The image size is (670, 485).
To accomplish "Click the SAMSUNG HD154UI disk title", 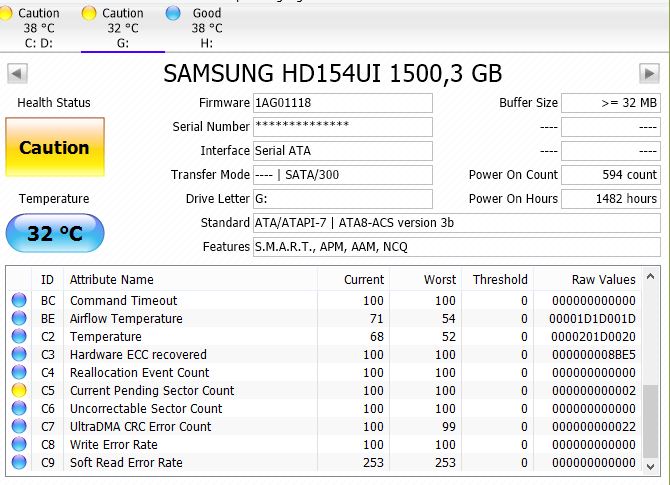I will pos(332,73).
